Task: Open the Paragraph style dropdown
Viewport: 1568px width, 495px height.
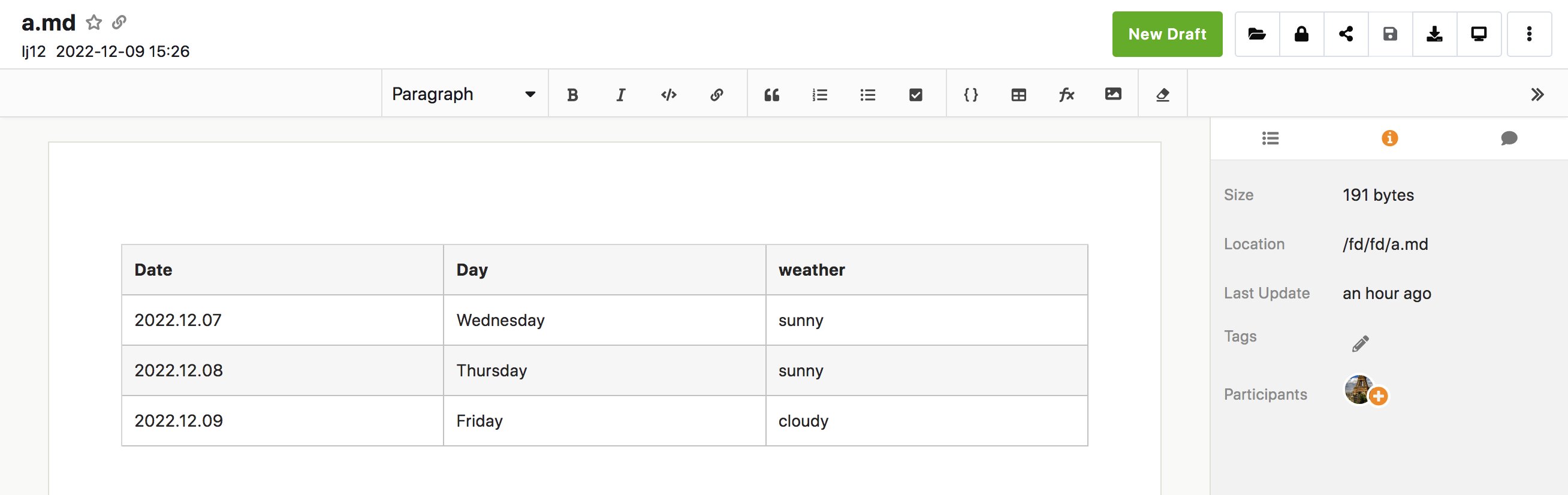Action: pos(465,94)
